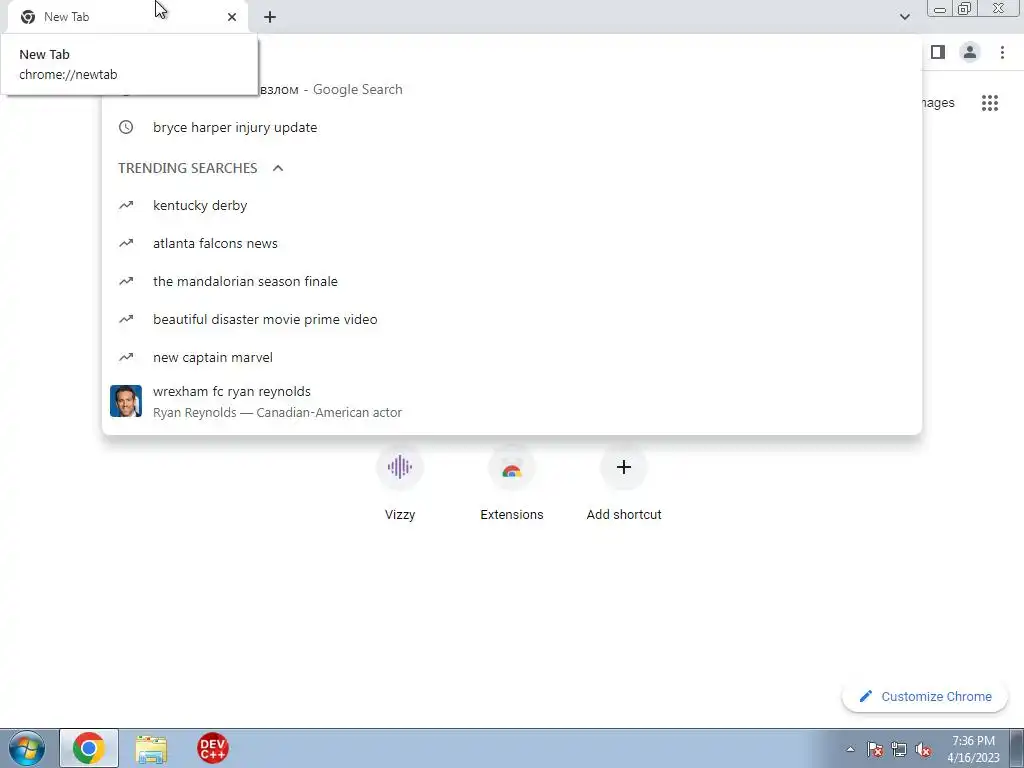
Task: Open the Extensions shortcut
Action: coord(512,482)
